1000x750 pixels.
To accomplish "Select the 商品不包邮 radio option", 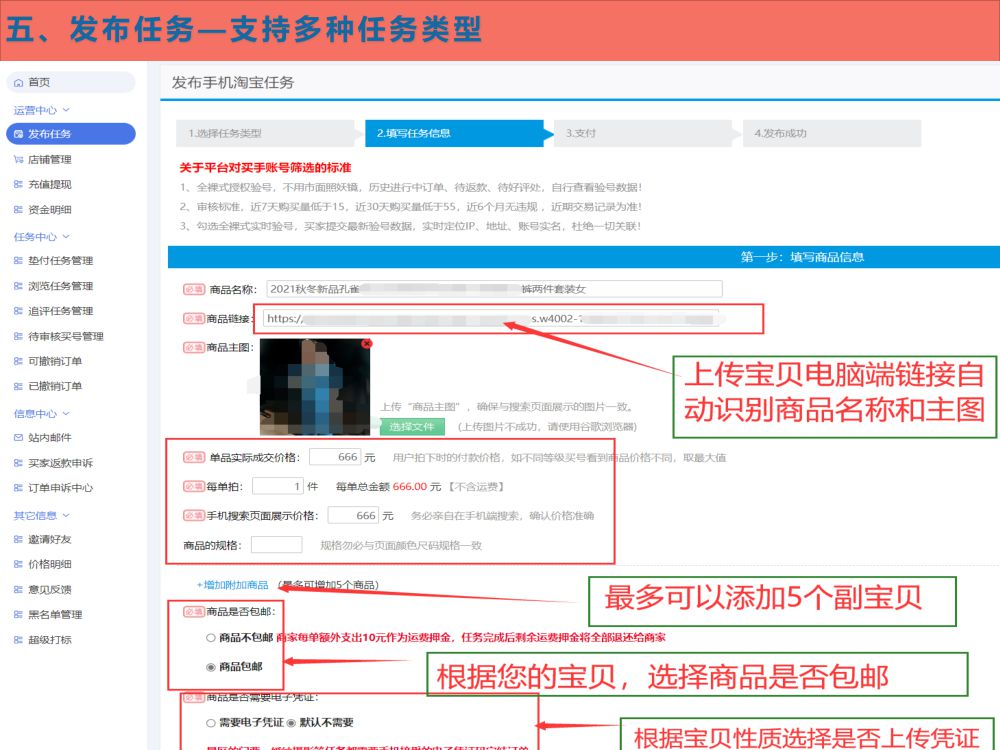I will coord(210,637).
